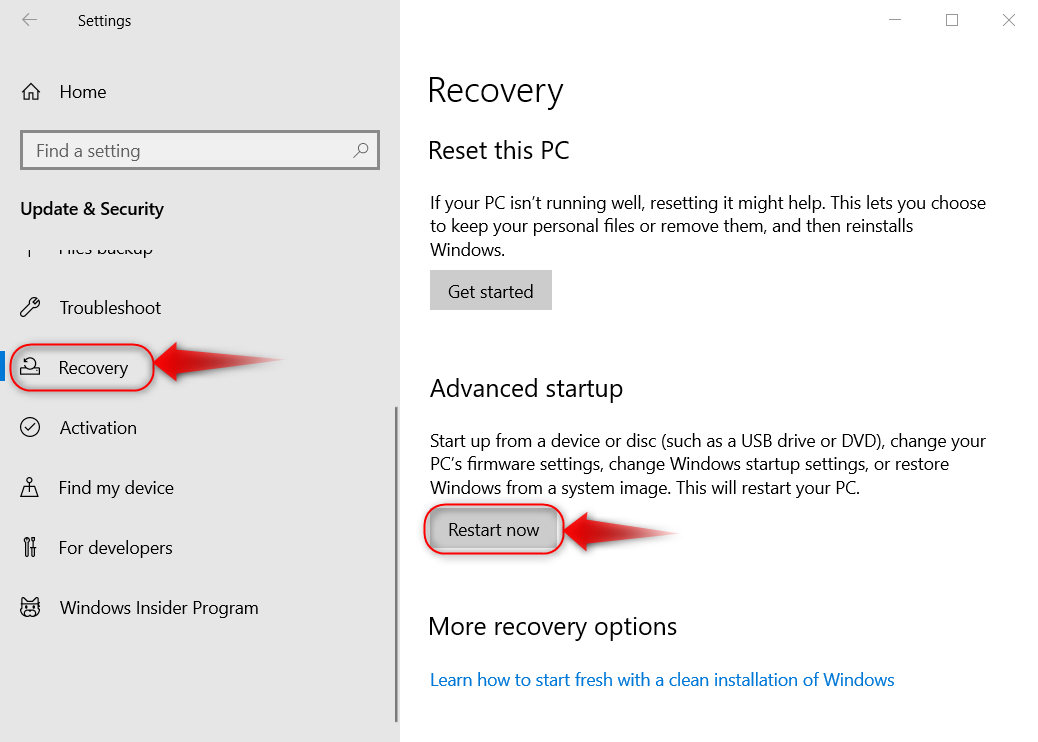Open the clean installation of Windows link

(x=662, y=680)
